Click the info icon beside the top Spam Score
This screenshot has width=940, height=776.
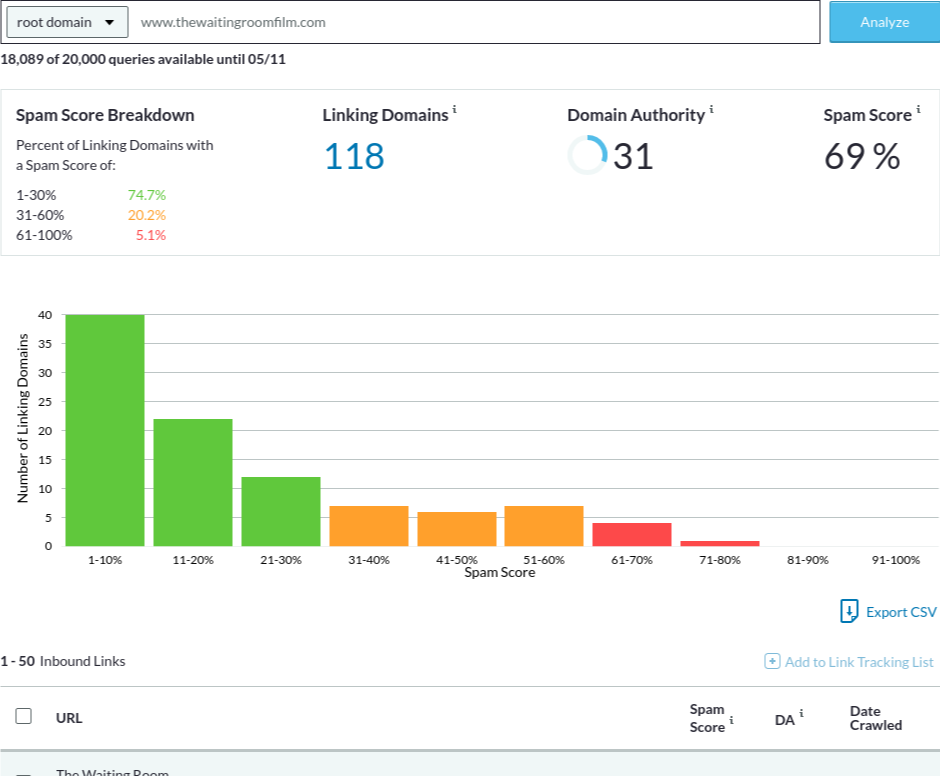click(918, 109)
